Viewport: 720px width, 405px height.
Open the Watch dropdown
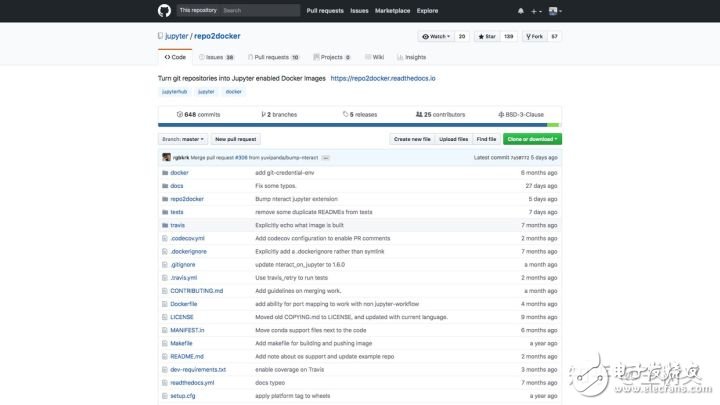[435, 36]
